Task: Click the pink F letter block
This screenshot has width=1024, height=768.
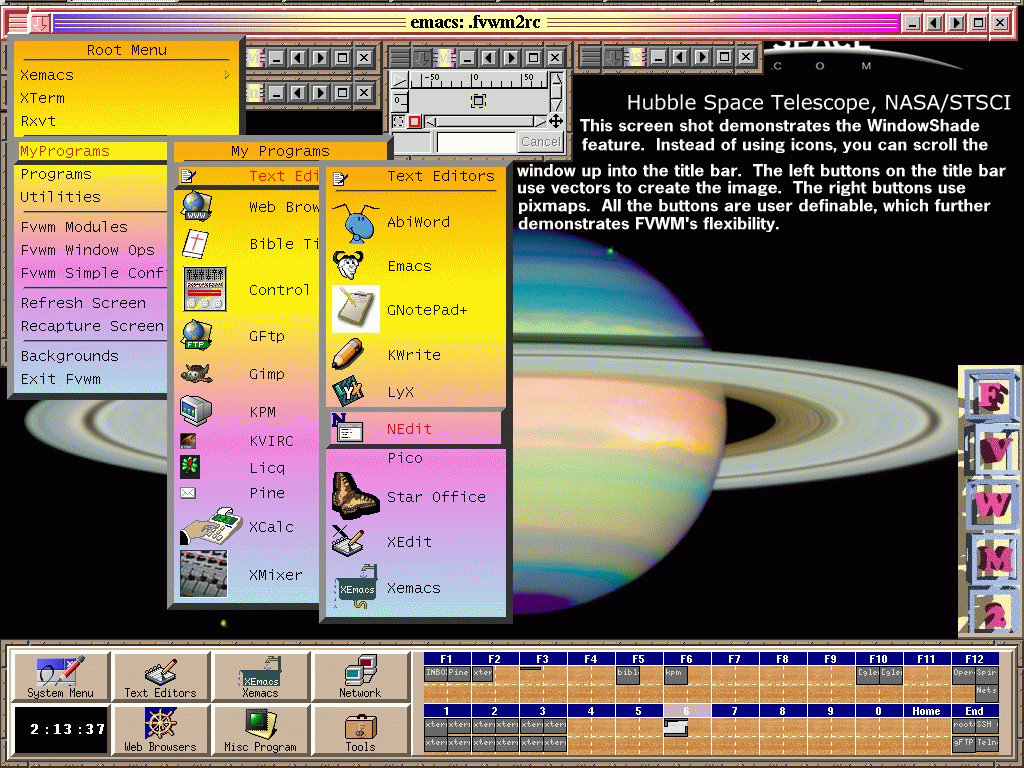Action: tap(991, 395)
